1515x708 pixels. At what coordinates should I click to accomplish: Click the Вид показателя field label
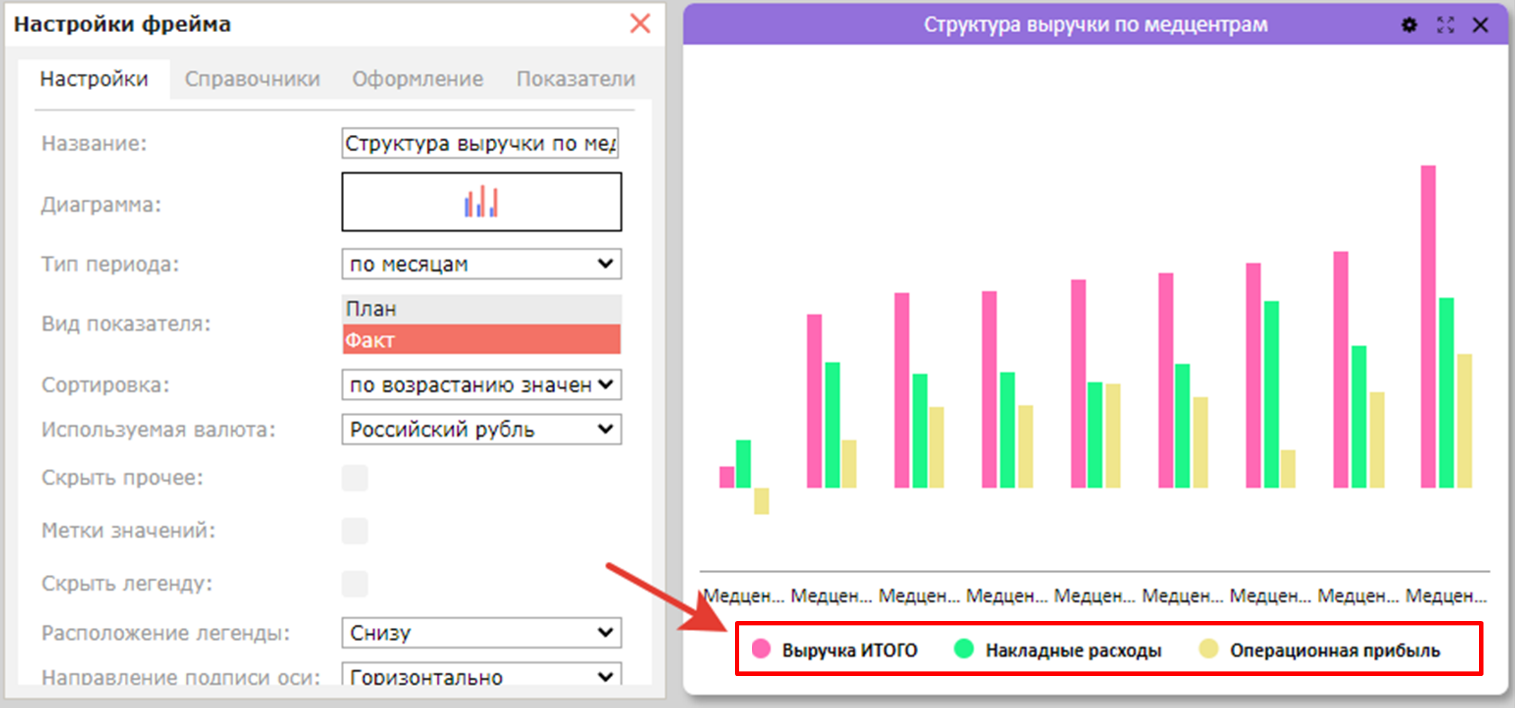tap(126, 324)
